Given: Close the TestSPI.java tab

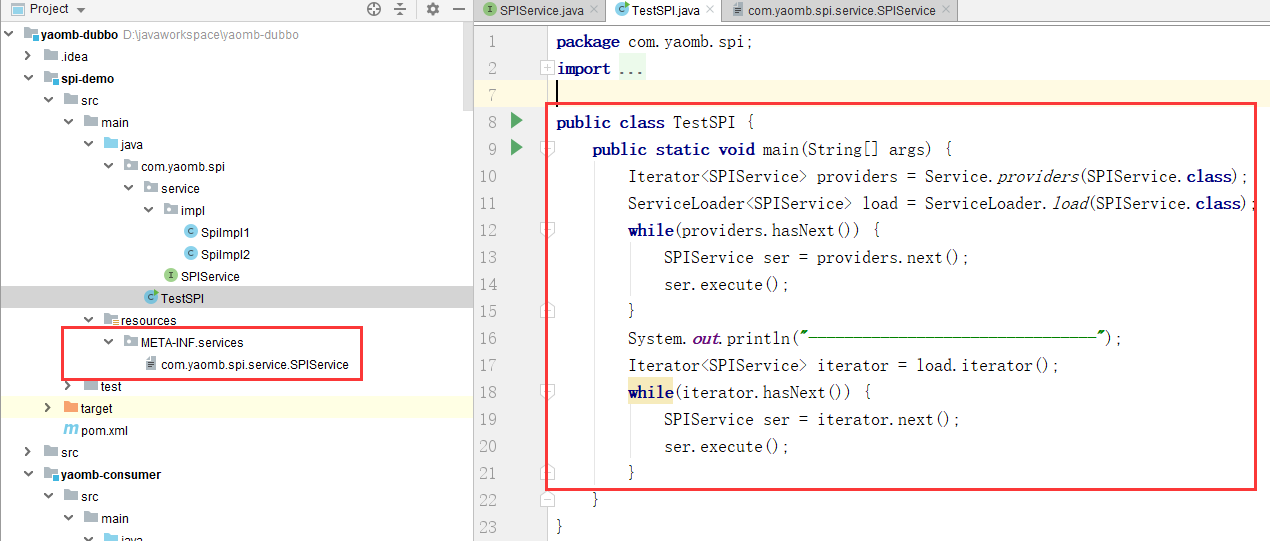Looking at the screenshot, I should [x=709, y=10].
